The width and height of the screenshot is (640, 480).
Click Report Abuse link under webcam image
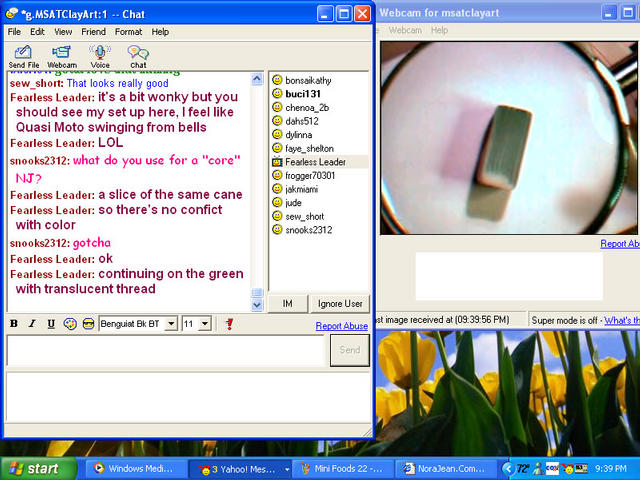[620, 244]
